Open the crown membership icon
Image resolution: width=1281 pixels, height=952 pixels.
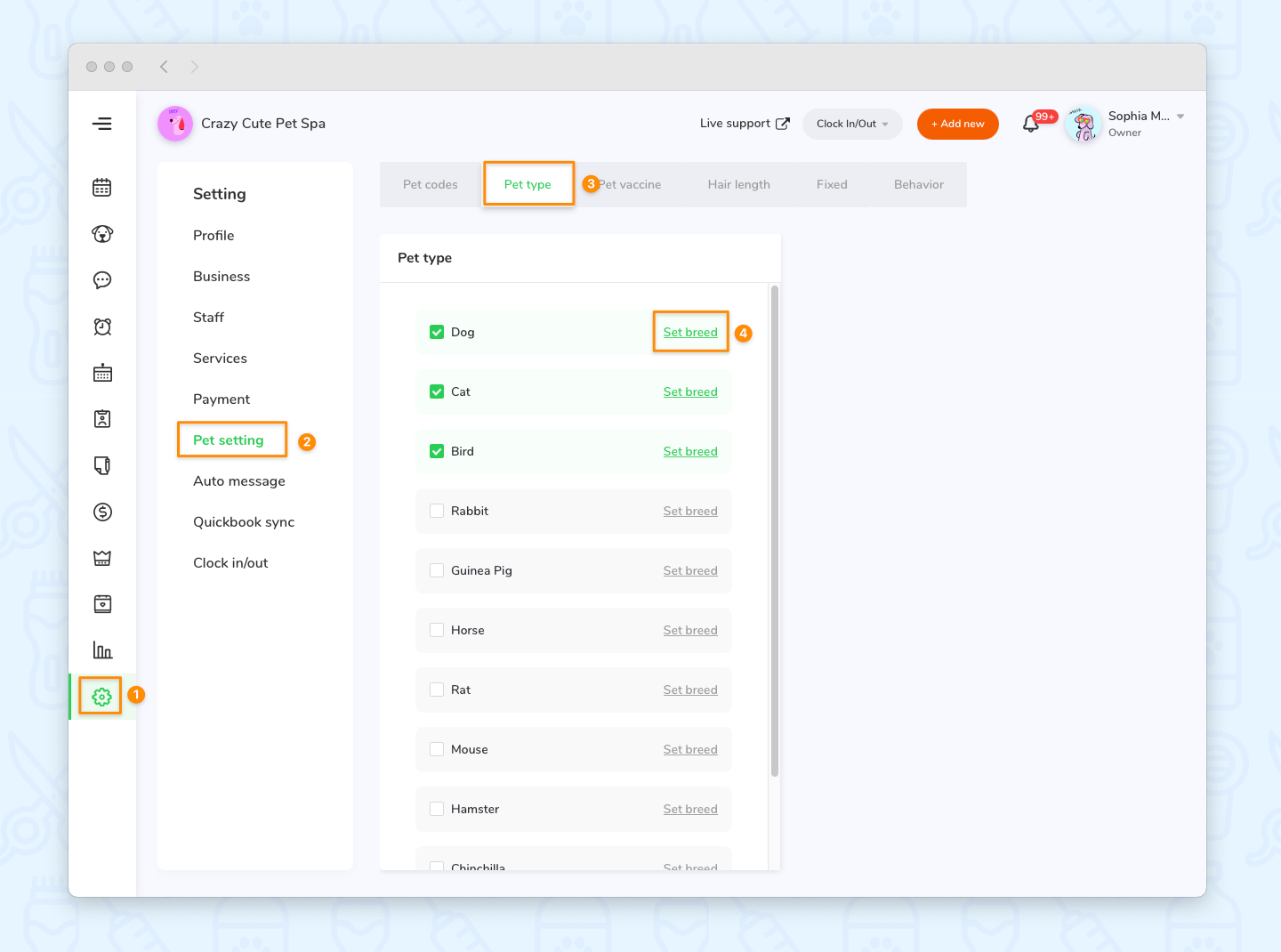[102, 558]
